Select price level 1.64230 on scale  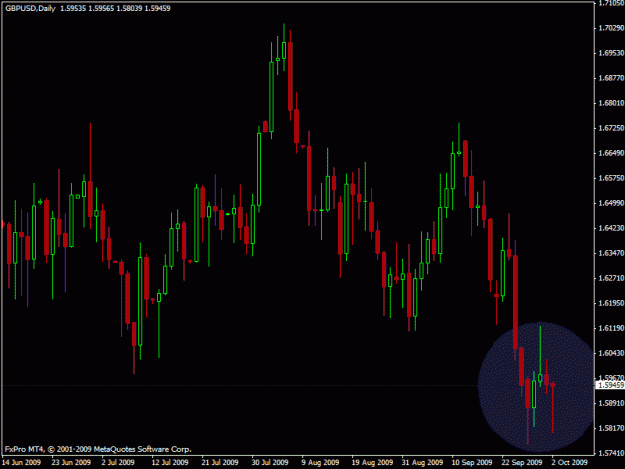[x=611, y=228]
